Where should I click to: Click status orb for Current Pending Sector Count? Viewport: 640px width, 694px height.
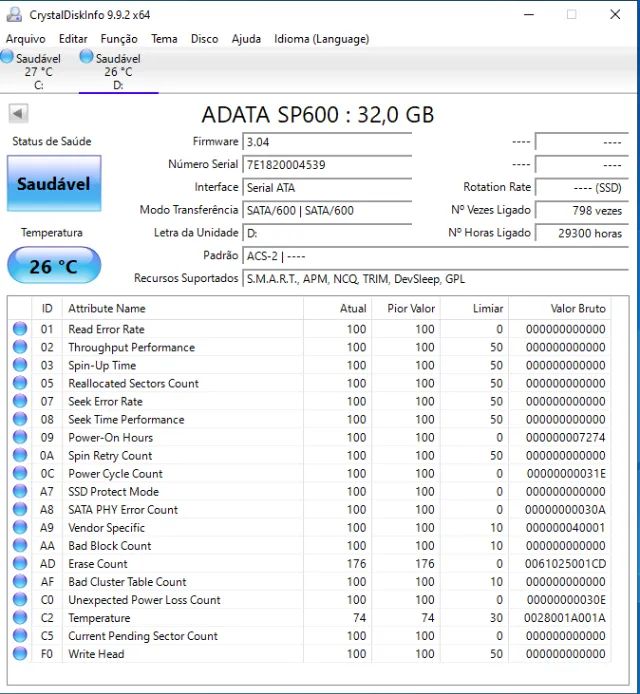(20, 636)
